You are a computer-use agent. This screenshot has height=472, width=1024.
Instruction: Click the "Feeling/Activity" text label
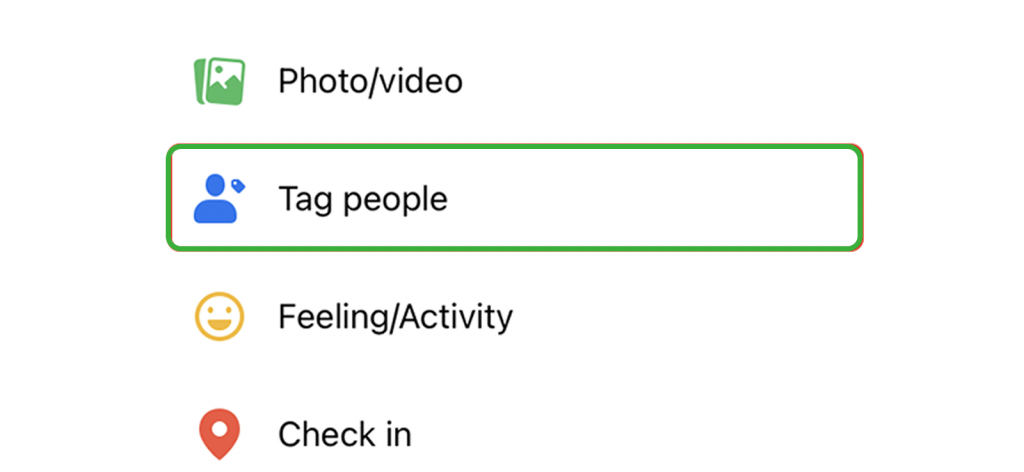pos(395,317)
